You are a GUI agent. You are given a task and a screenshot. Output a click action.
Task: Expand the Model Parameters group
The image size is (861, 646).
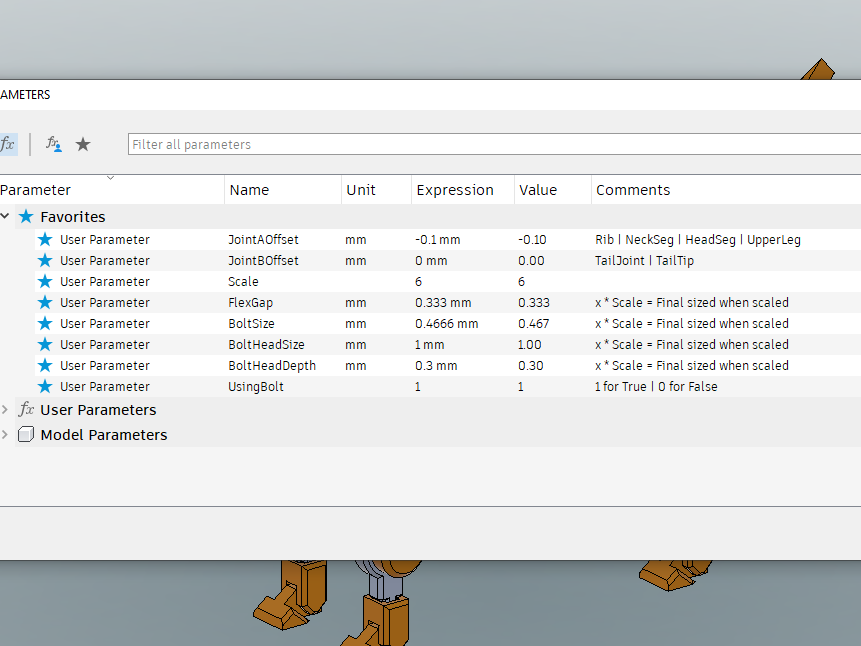click(x=5, y=435)
